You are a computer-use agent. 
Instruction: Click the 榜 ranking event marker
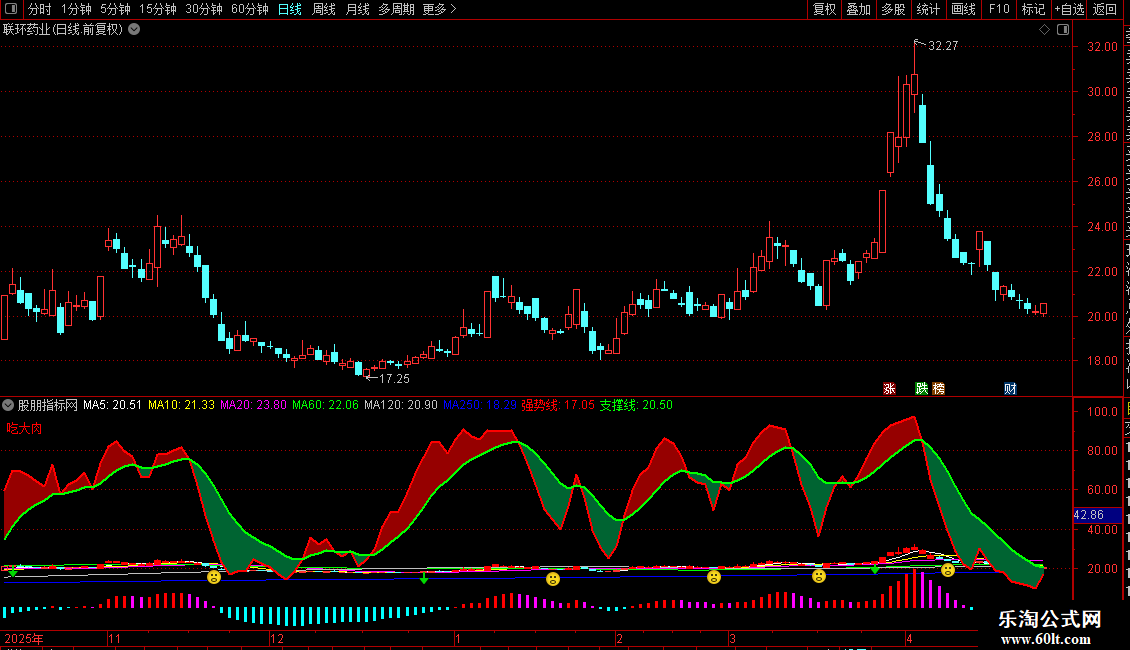tap(938, 388)
